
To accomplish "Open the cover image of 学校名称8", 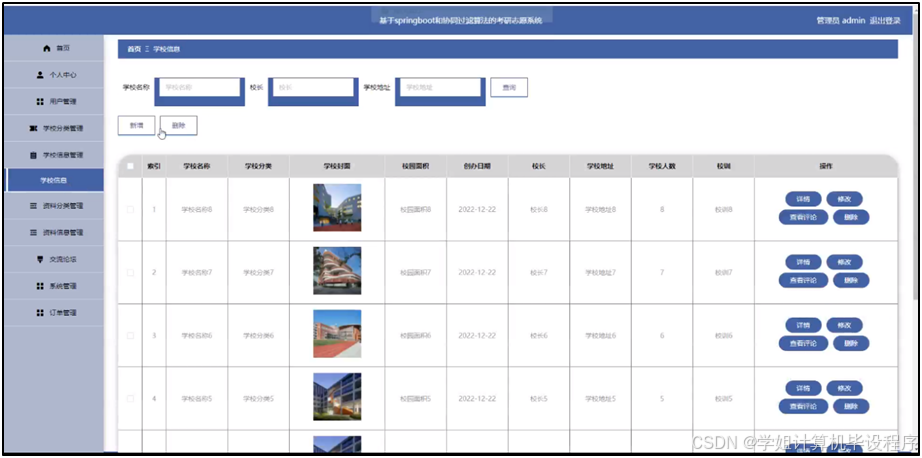I will (x=337, y=208).
